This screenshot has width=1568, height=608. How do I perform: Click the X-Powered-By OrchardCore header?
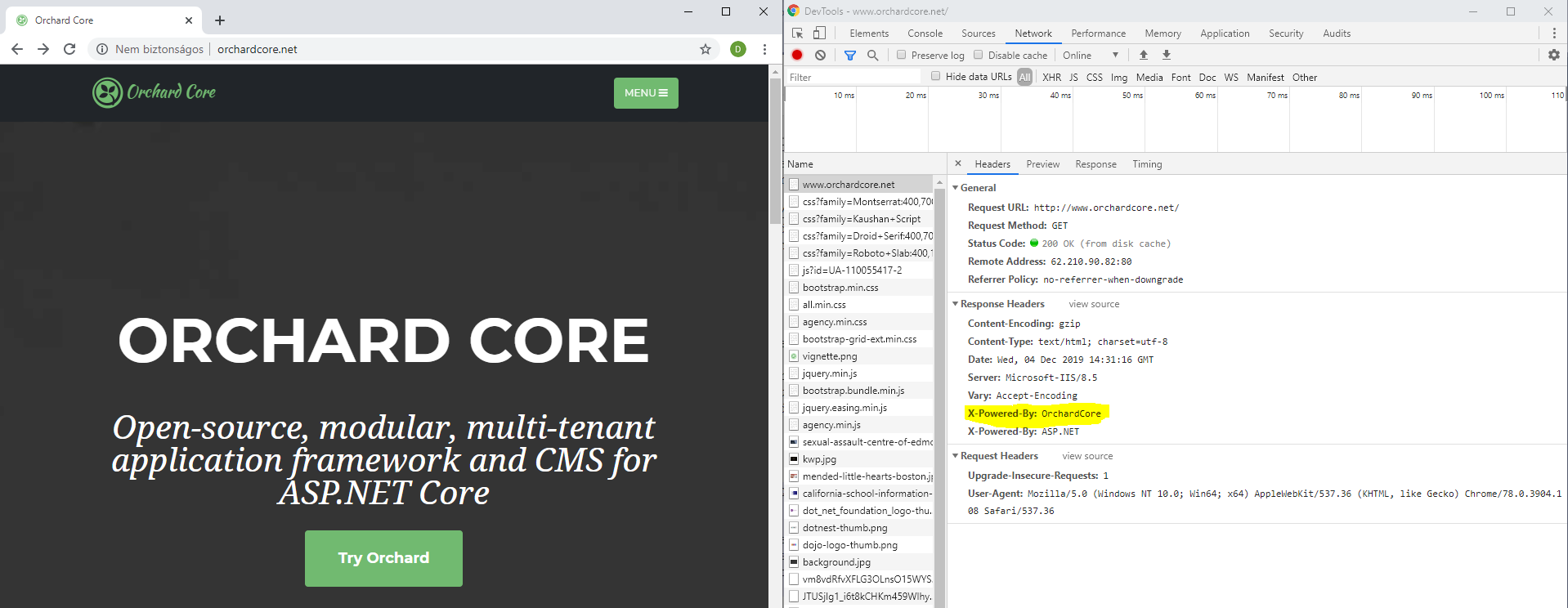(1034, 414)
